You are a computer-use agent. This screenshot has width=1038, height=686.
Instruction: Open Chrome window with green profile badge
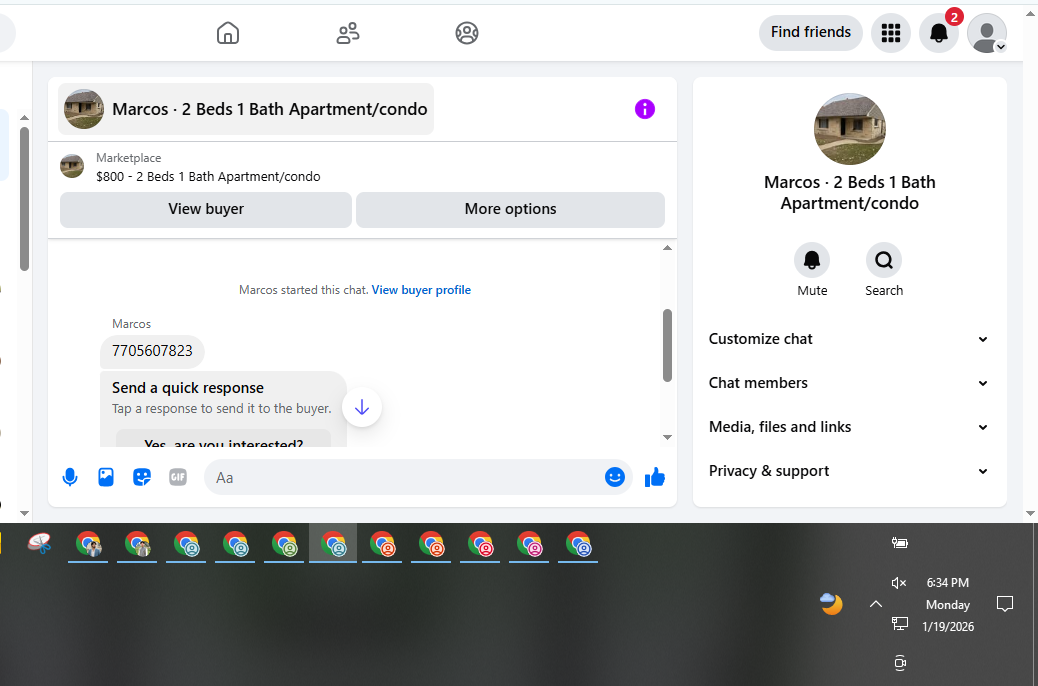(x=284, y=544)
